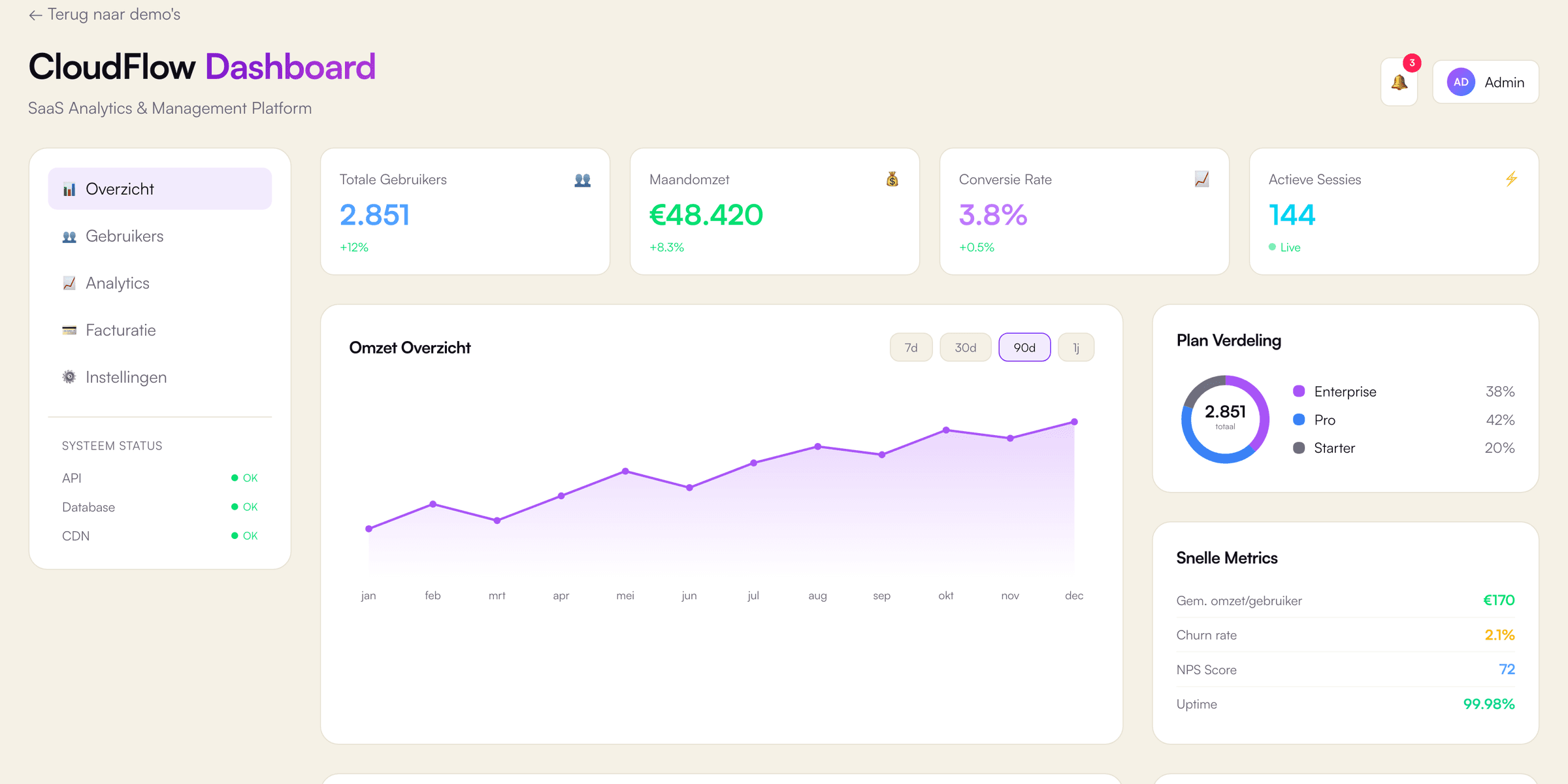Click the Starter gray legend dot
The height and width of the screenshot is (784, 1568).
pyautogui.click(x=1299, y=448)
